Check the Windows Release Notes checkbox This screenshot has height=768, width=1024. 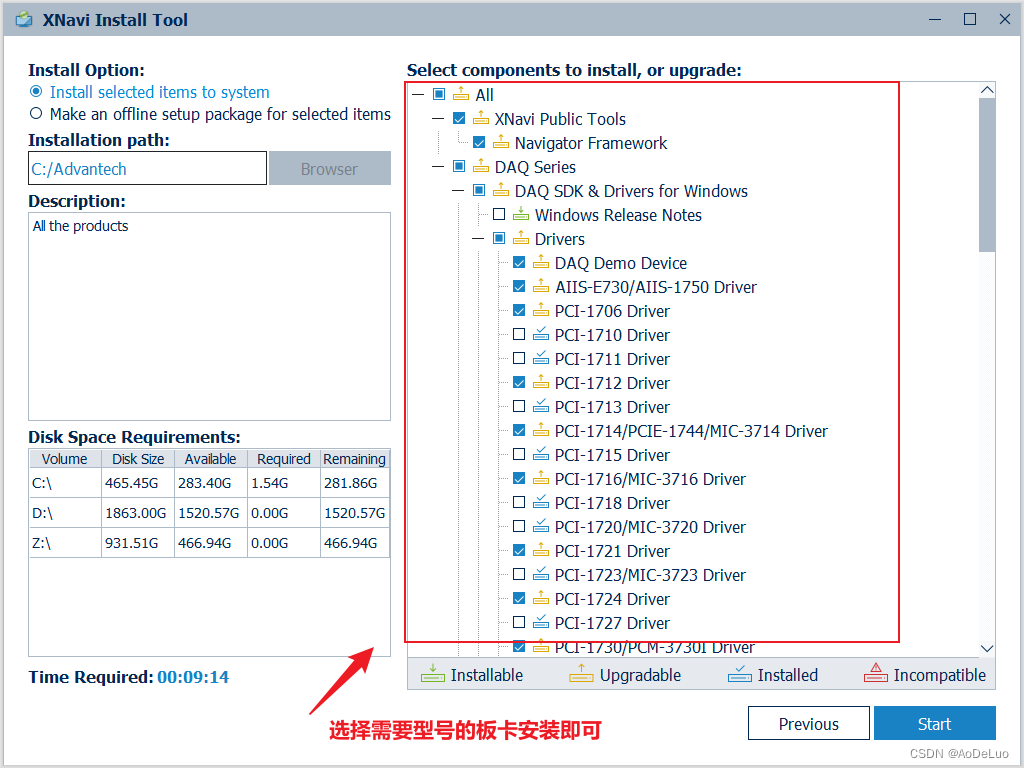point(499,214)
